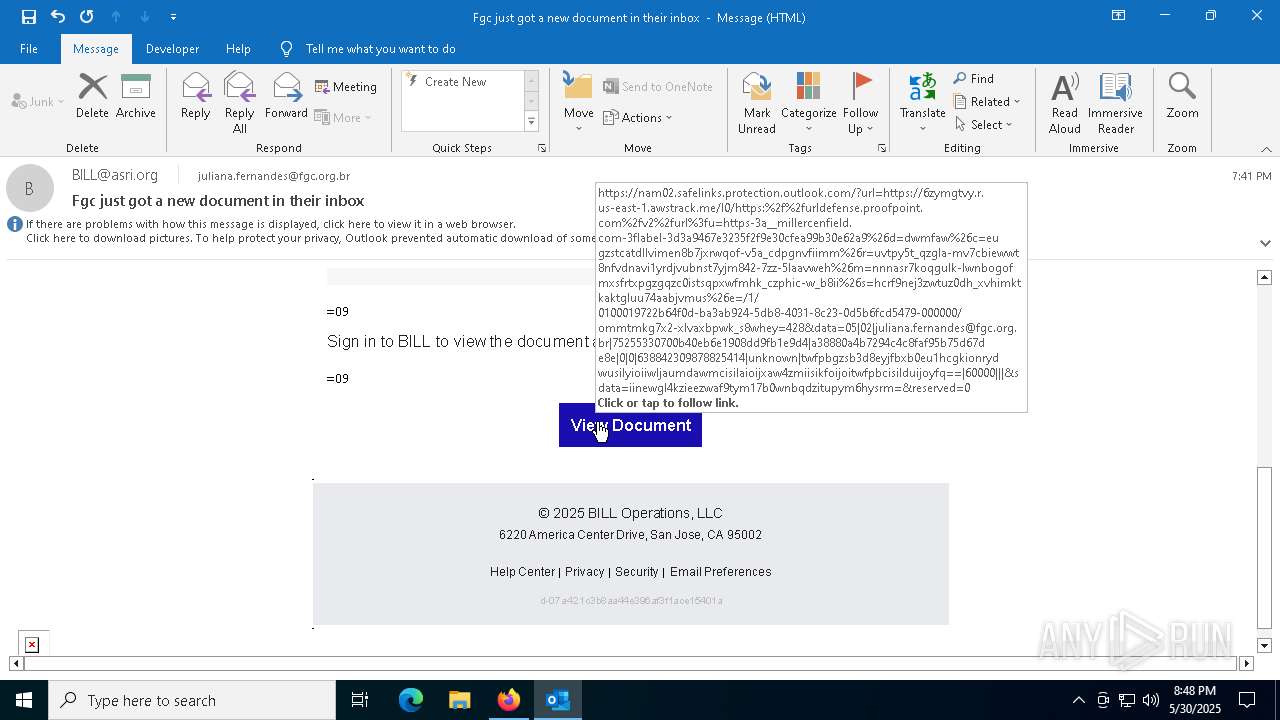Open the Junk dropdown

pos(38,101)
